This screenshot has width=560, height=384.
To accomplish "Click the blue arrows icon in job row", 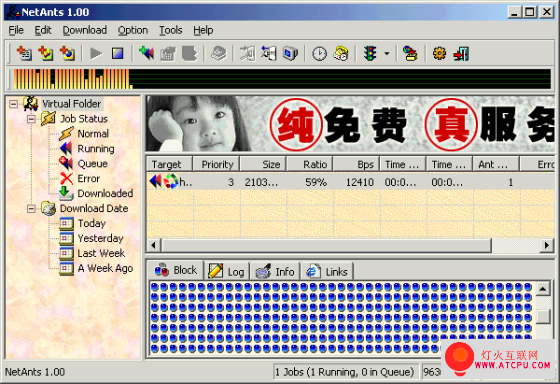I will point(155,181).
